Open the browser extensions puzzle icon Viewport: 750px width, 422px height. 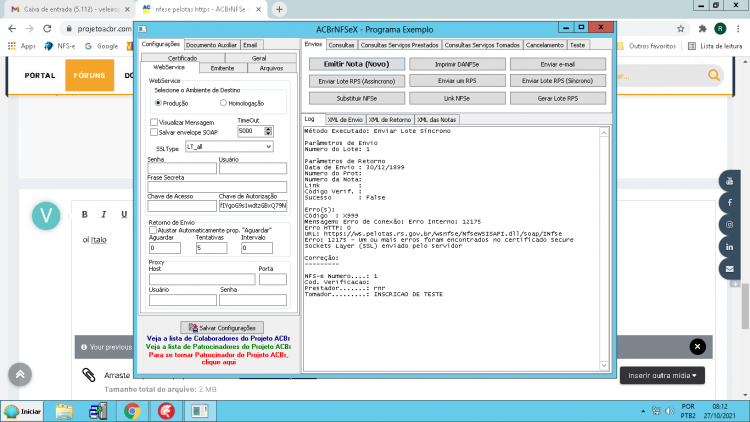click(x=702, y=29)
